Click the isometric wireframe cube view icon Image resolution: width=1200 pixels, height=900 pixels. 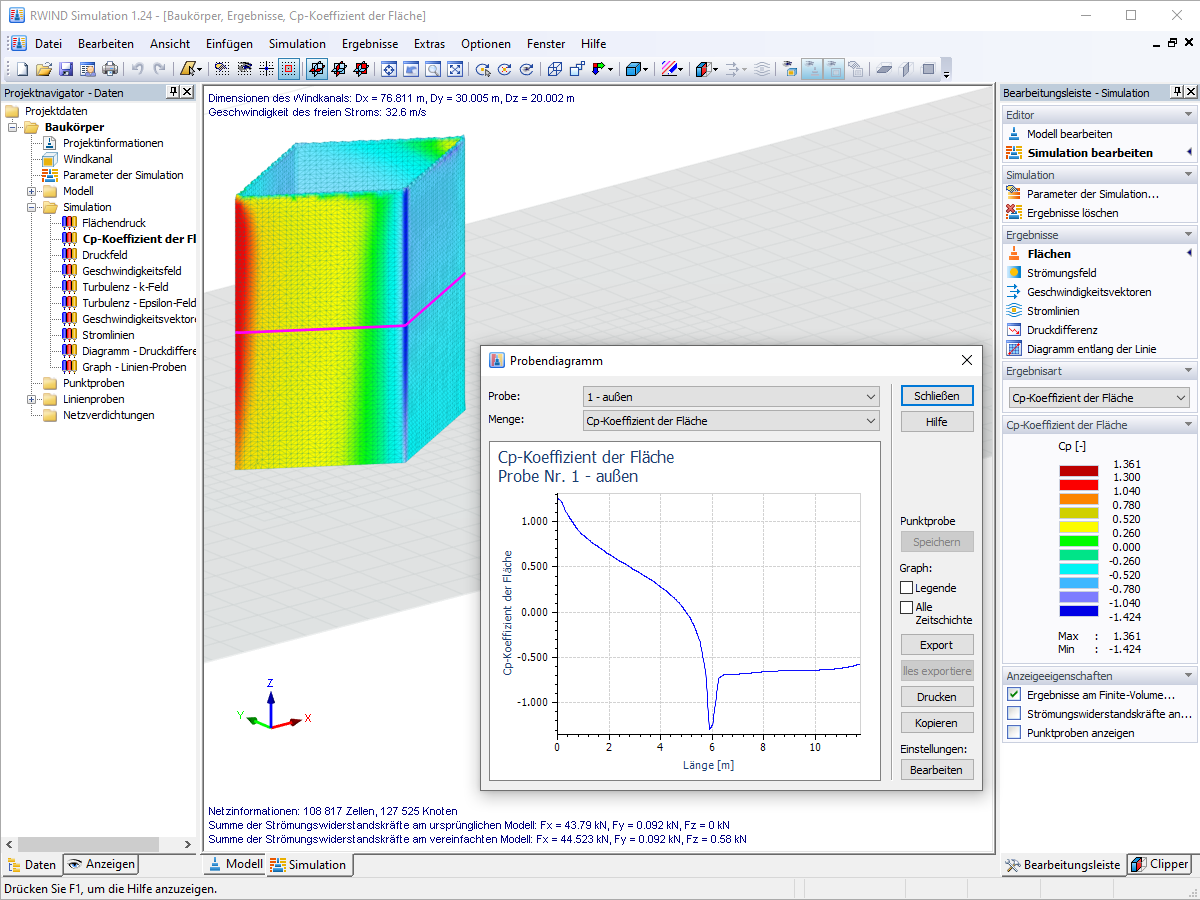[x=555, y=69]
